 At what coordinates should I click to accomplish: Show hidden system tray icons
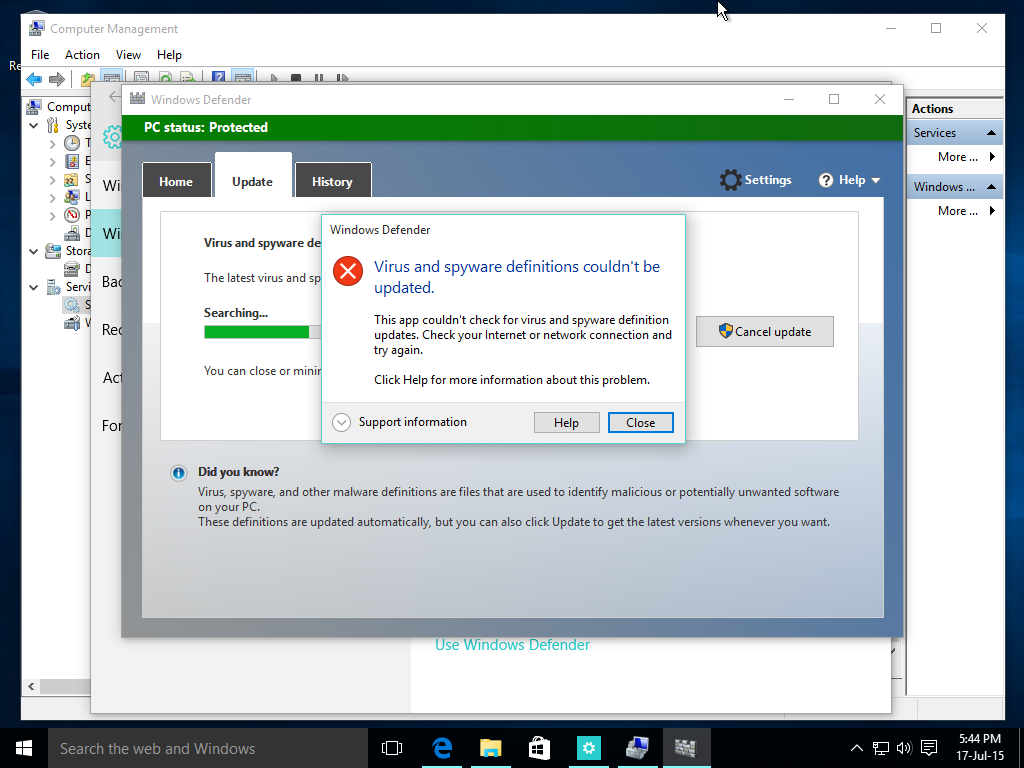[857, 747]
